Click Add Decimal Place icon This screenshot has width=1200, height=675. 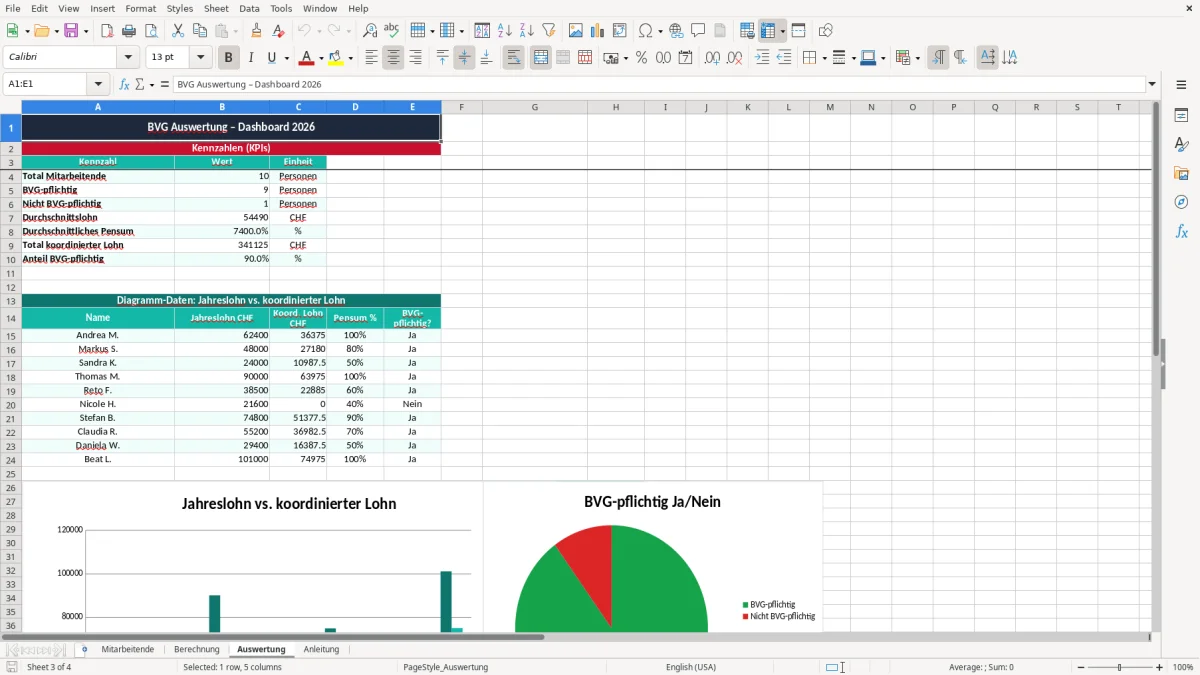tap(713, 58)
